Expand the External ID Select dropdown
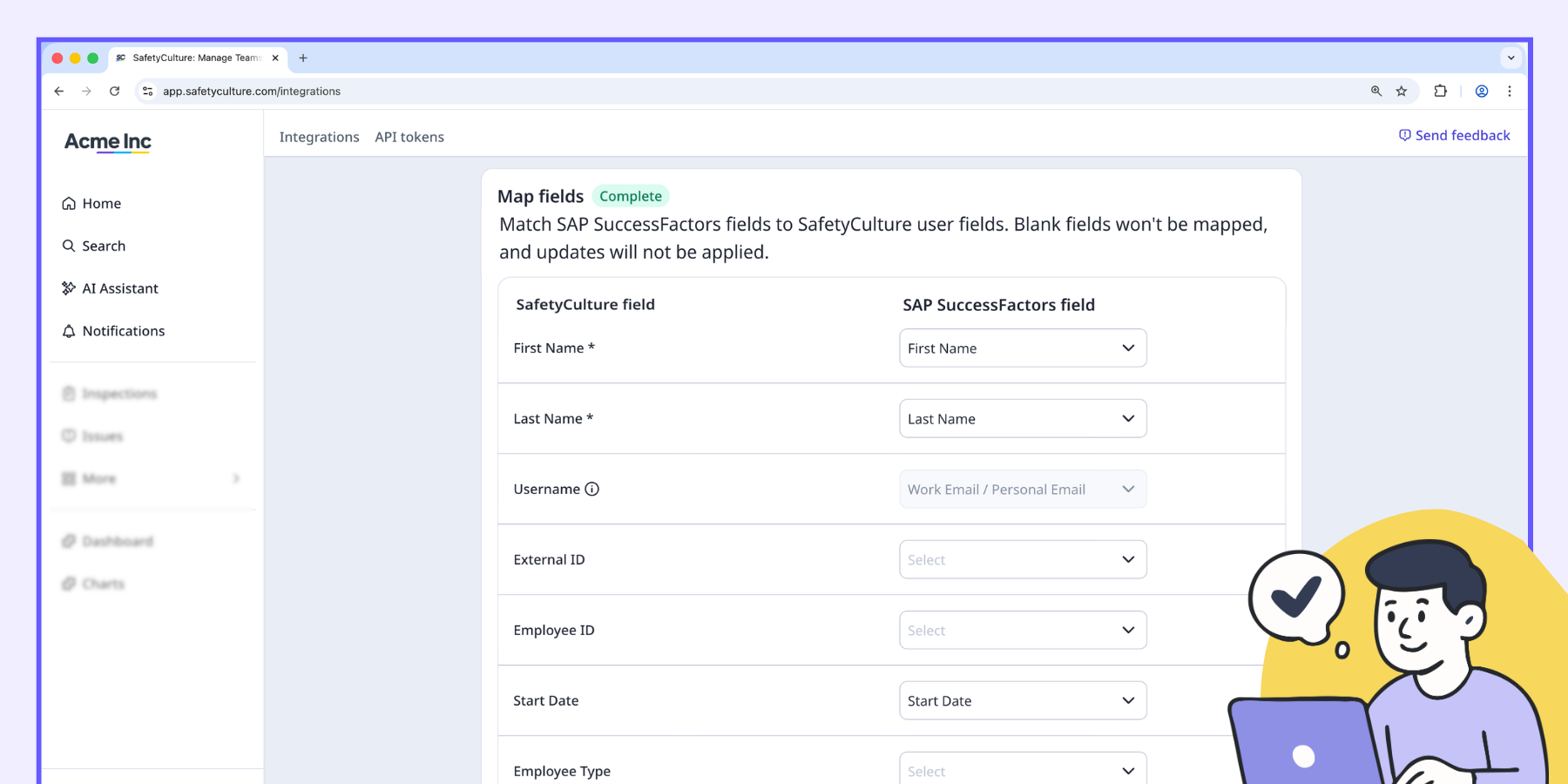This screenshot has height=784, width=1568. pos(1023,560)
